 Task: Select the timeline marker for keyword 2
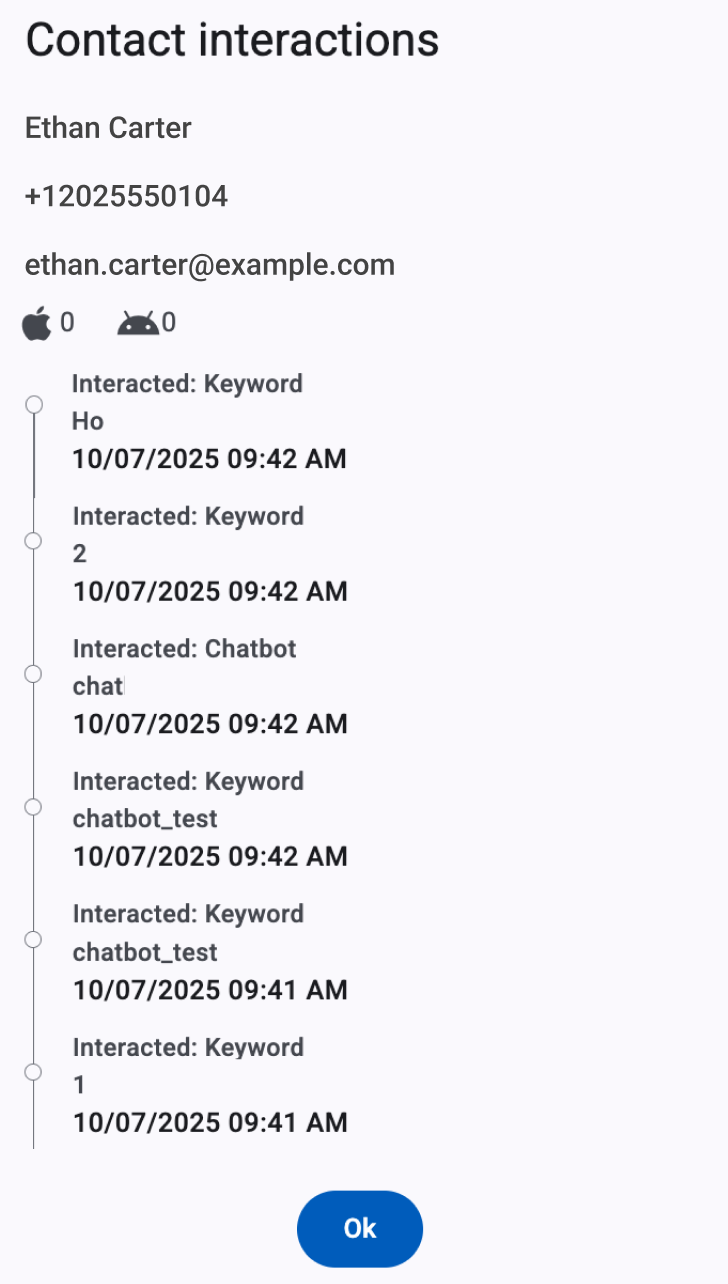point(33,540)
